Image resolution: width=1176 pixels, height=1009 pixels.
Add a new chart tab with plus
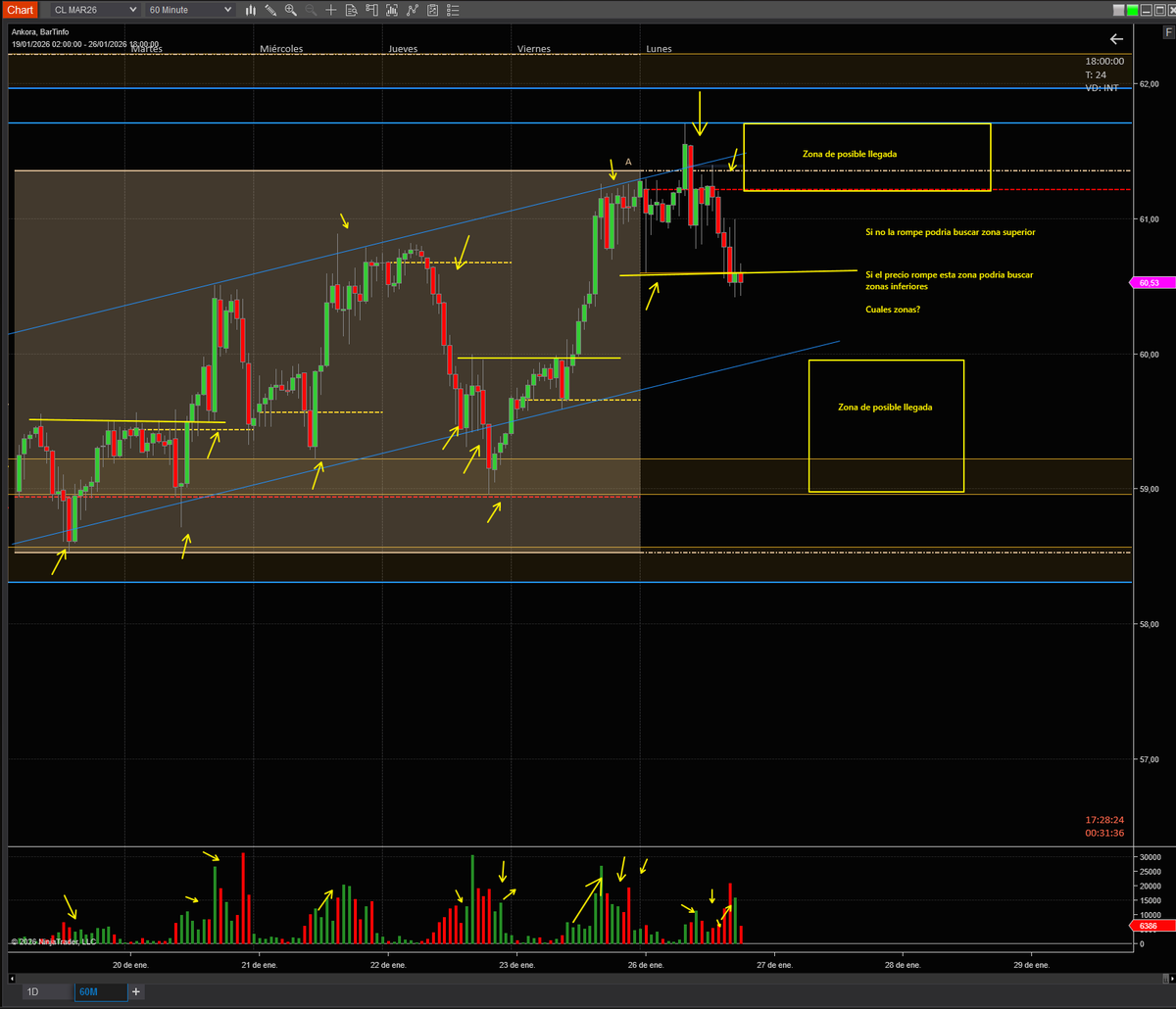click(136, 992)
